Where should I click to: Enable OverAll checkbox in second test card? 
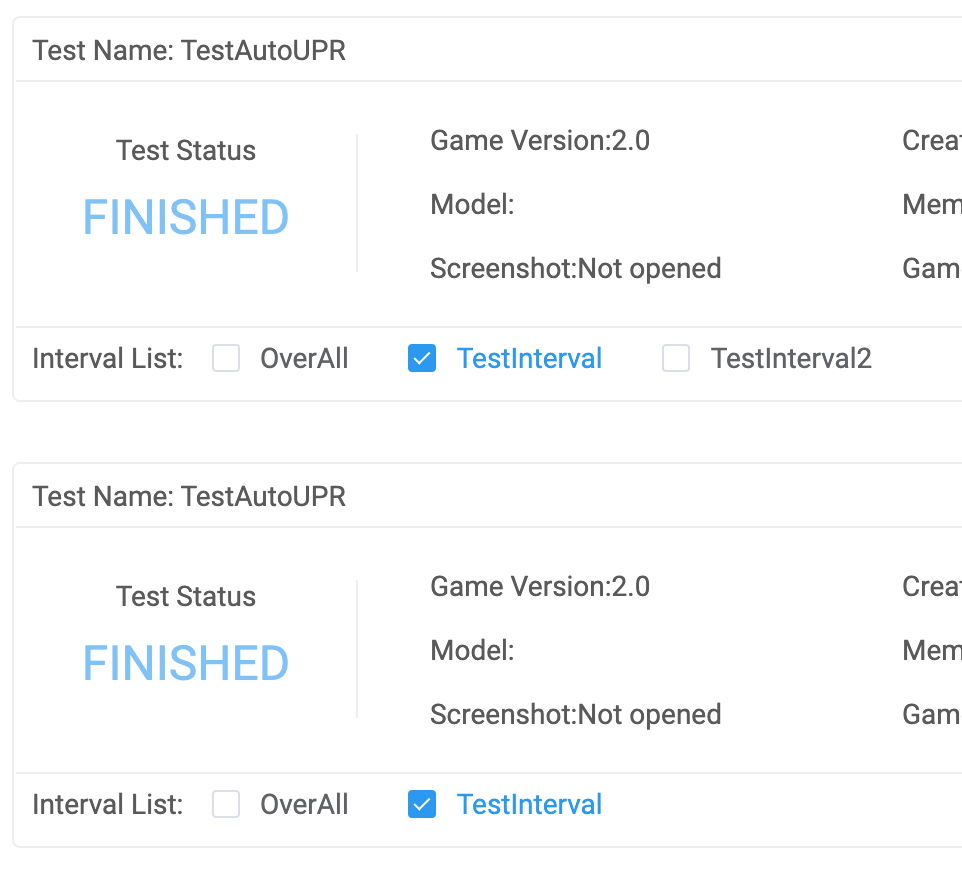(x=226, y=805)
